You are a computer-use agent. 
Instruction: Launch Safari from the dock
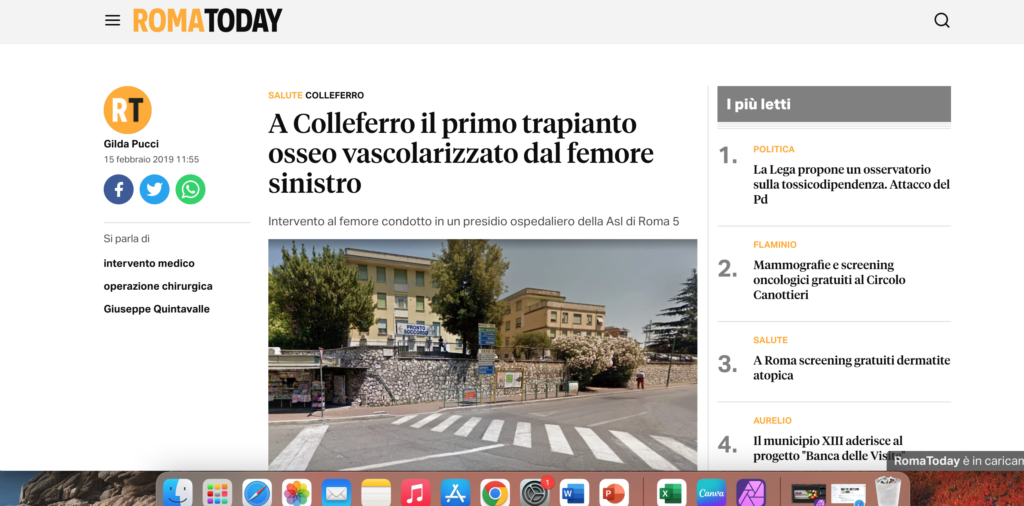coord(257,493)
